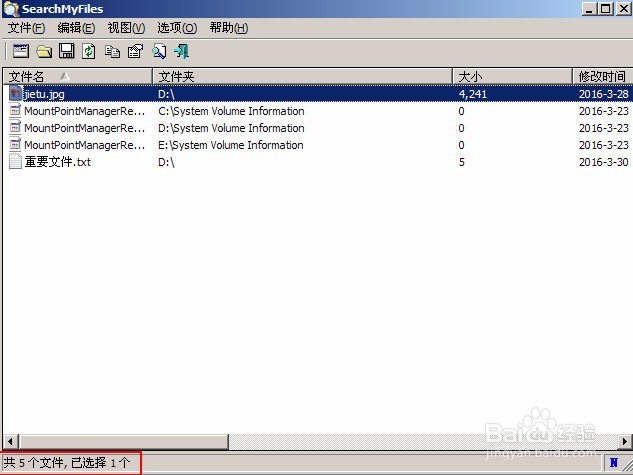The image size is (633, 475).
Task: Click the horizontal scrollbar left arrow
Action: click(10, 442)
